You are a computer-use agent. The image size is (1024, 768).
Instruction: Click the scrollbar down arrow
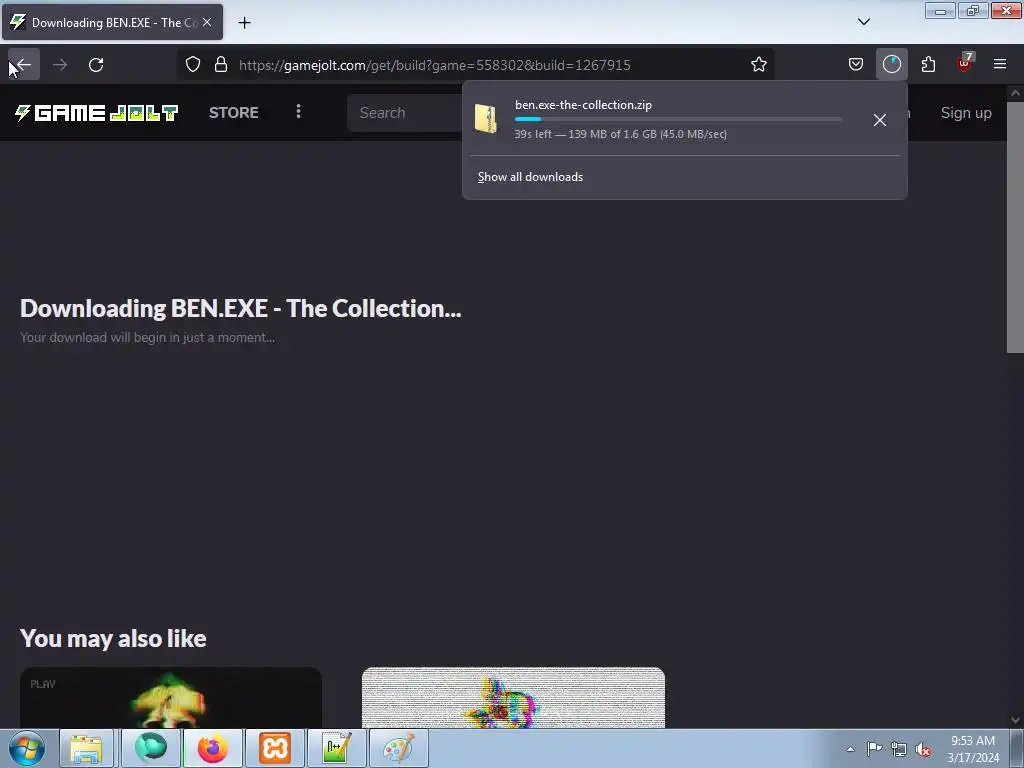pos(1015,720)
